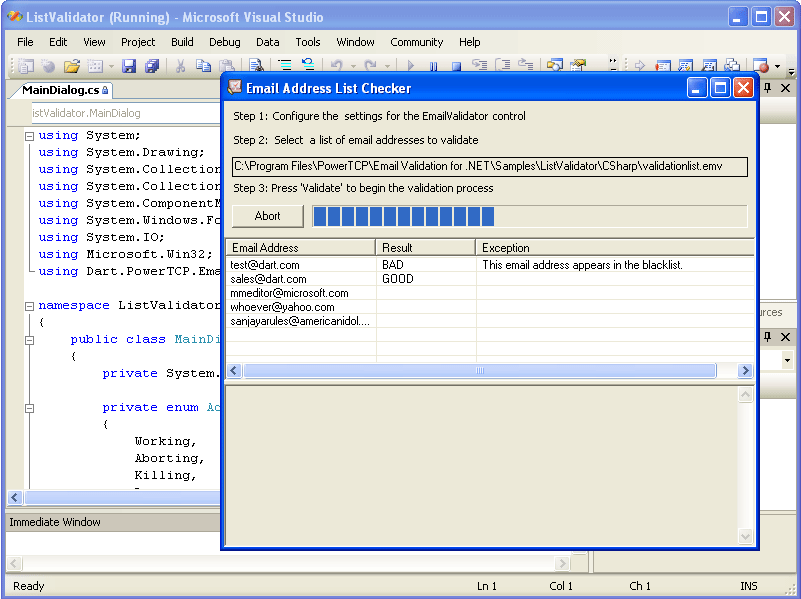This screenshot has height=599, width=801.
Task: Click the Find in Files icon
Action: coord(256,65)
